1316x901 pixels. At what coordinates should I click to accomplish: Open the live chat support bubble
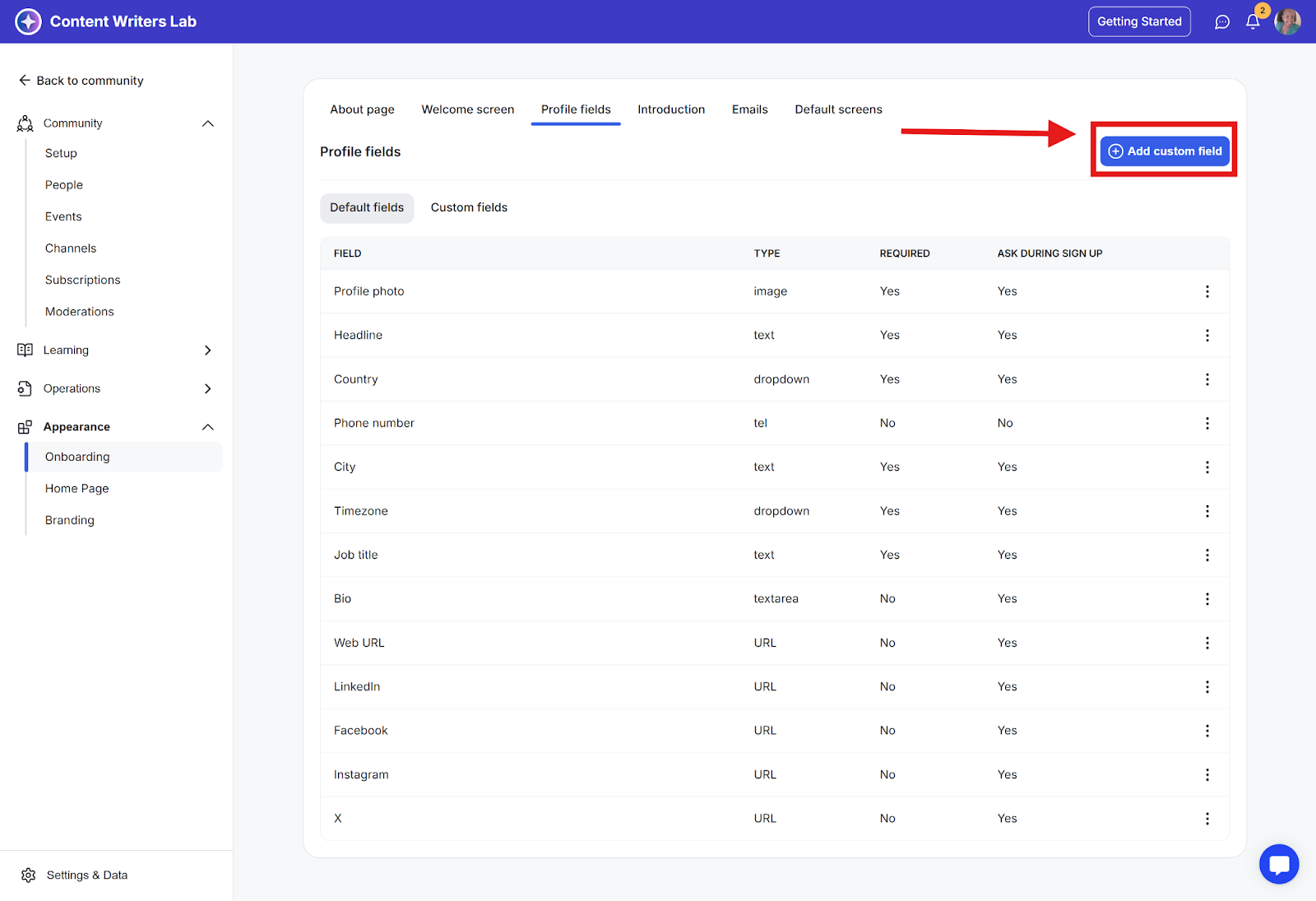(1278, 864)
